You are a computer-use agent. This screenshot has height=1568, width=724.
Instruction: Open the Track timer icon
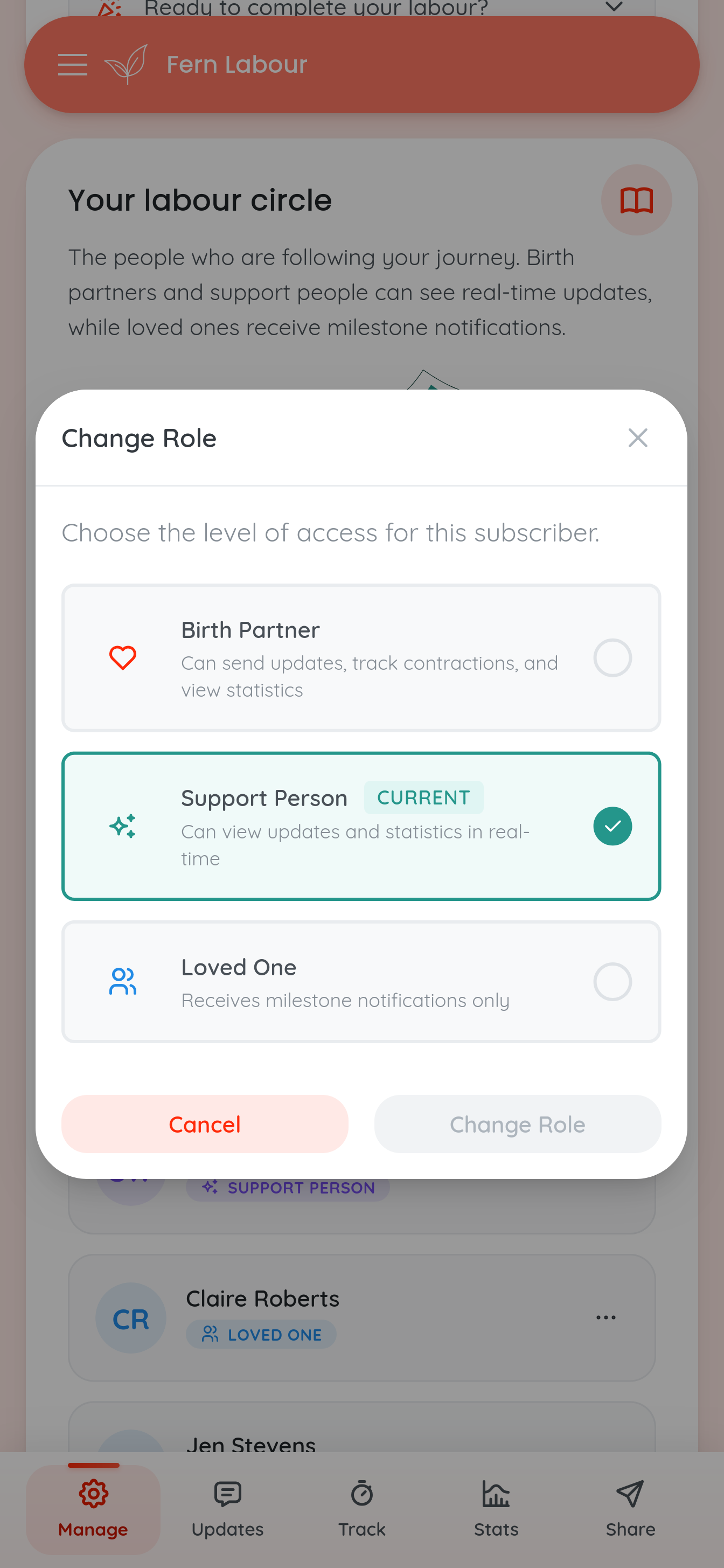(362, 1493)
